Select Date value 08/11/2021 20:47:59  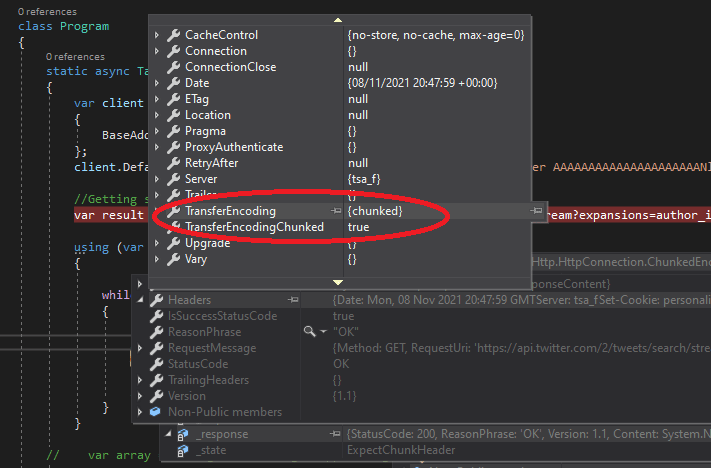tap(423, 83)
